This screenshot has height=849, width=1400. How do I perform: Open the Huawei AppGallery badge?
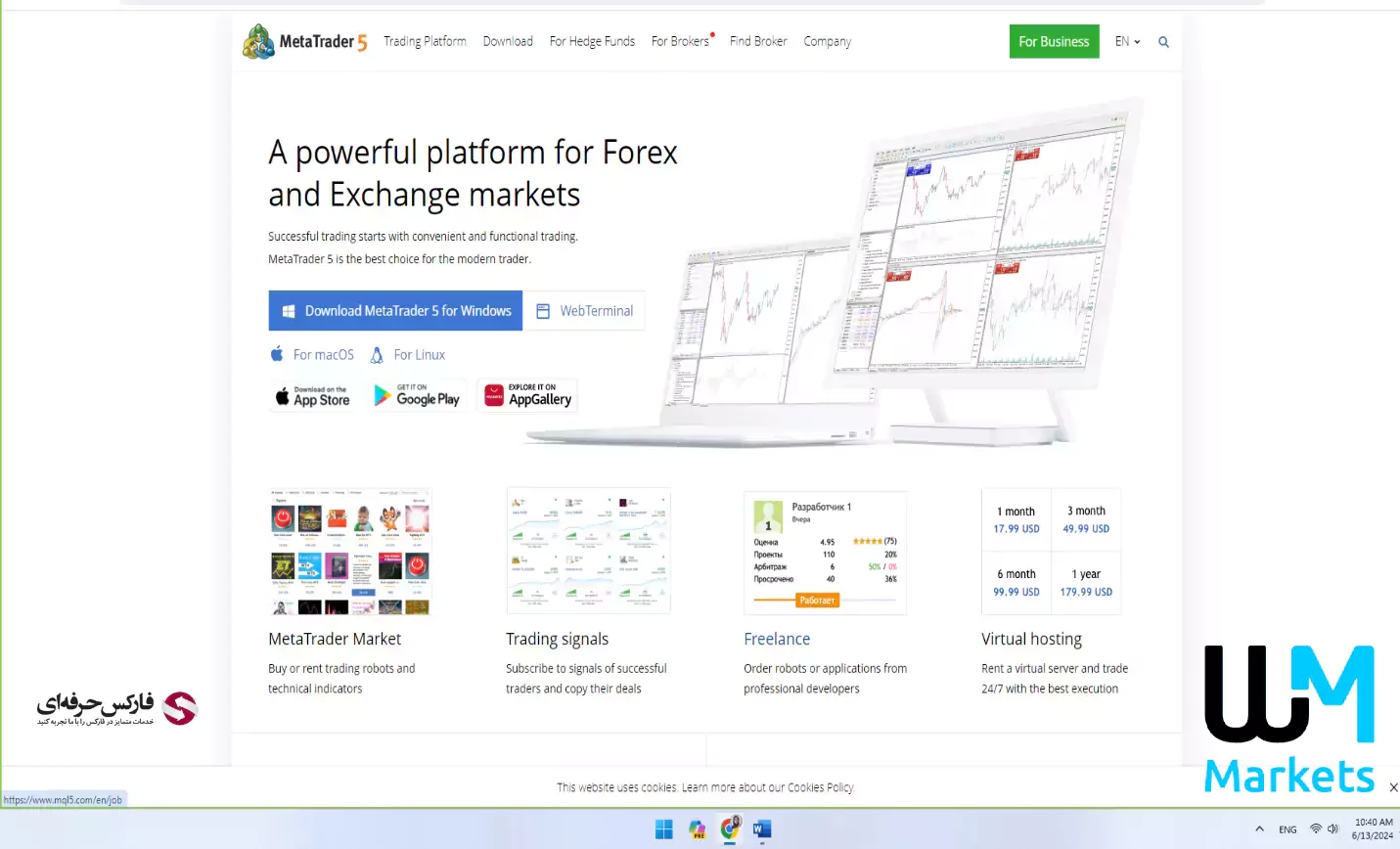click(528, 395)
